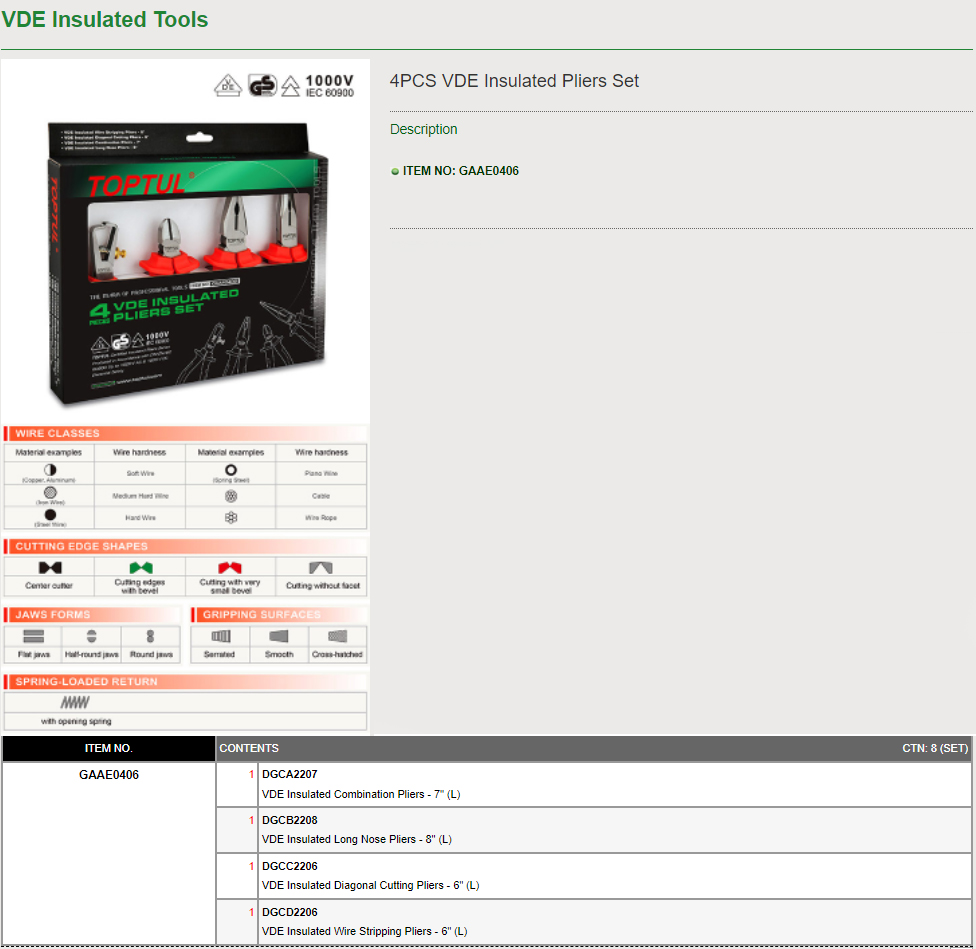This screenshot has width=976, height=949.
Task: Click the red very small bevel icon
Action: [230, 568]
